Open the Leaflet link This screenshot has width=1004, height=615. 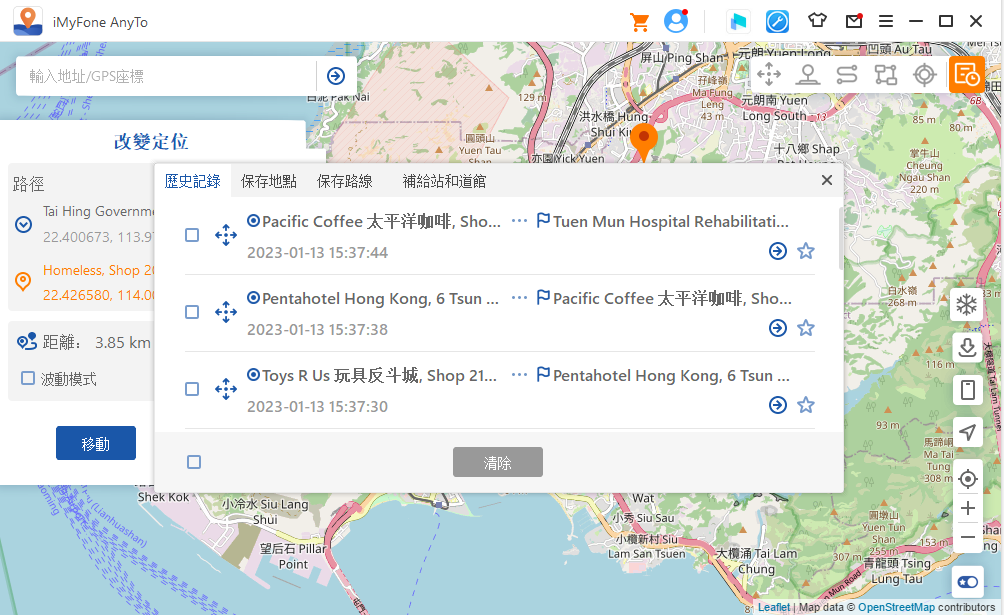(x=773, y=607)
